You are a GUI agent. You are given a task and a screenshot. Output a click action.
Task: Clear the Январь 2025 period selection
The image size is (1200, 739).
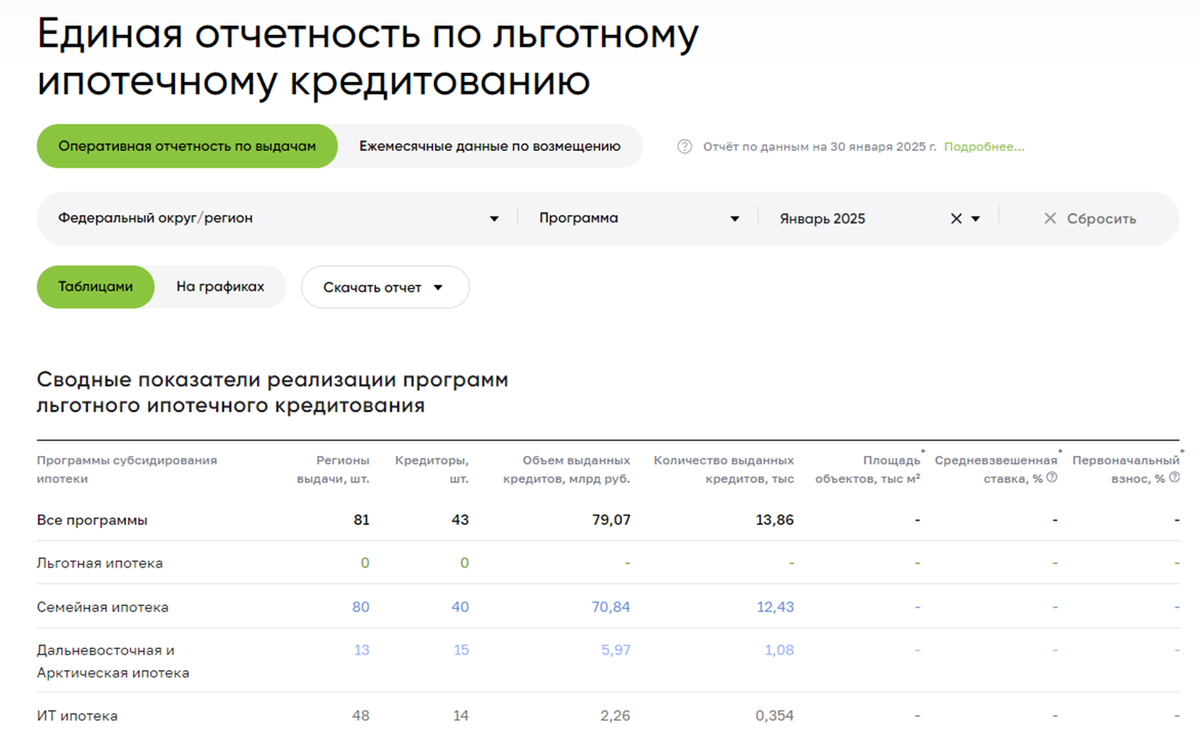point(956,219)
